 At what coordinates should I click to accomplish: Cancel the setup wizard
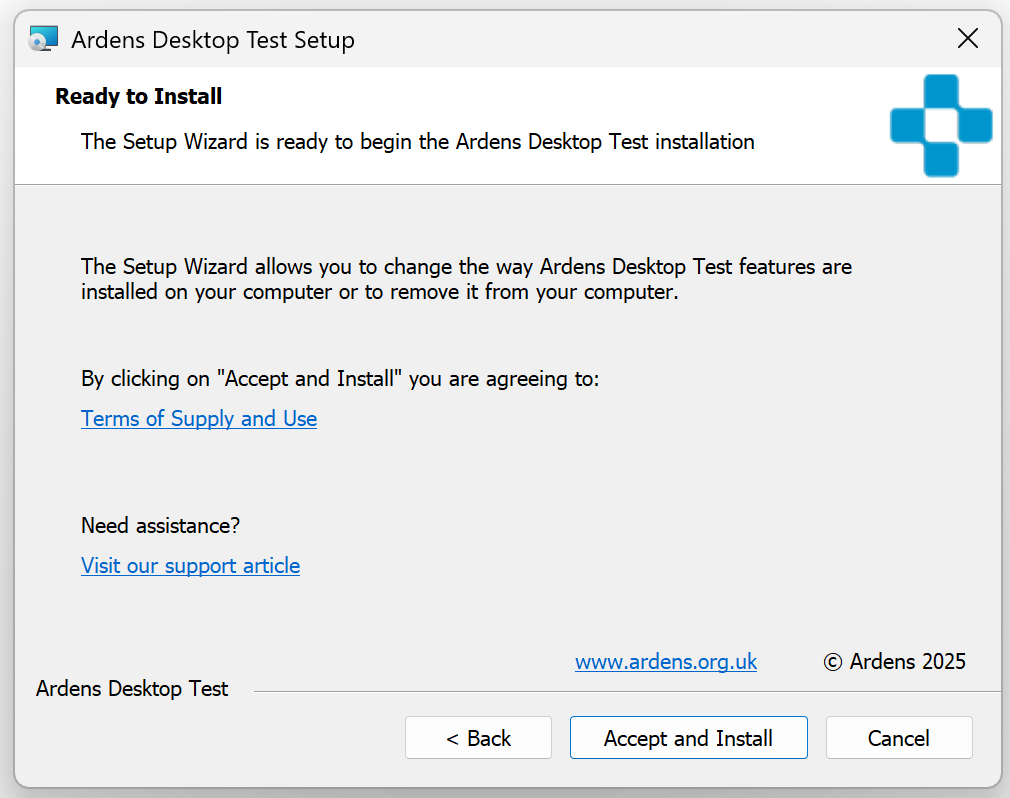pos(899,737)
